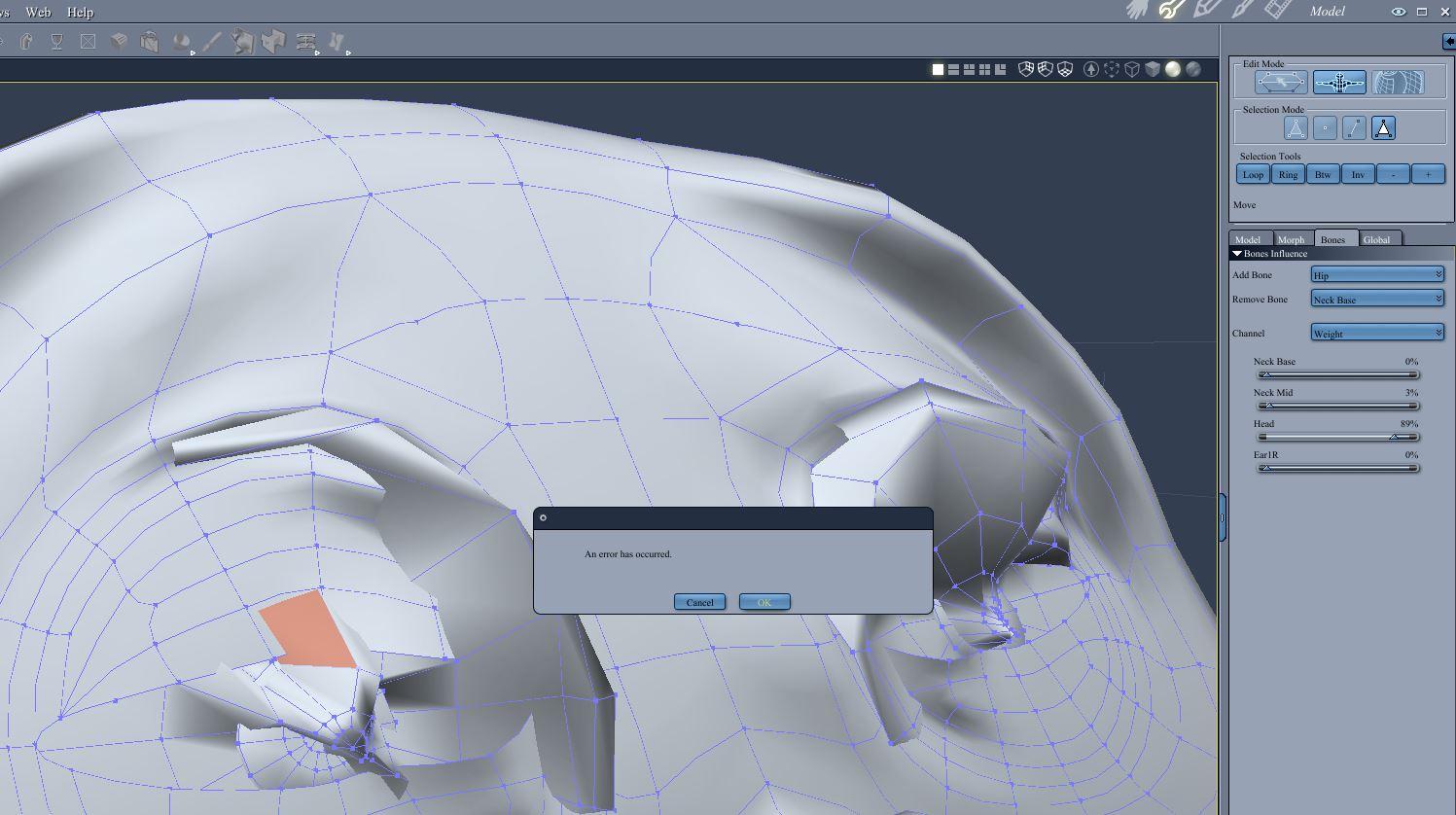
Task: Select the wrench room icon
Action: click(x=1172, y=10)
